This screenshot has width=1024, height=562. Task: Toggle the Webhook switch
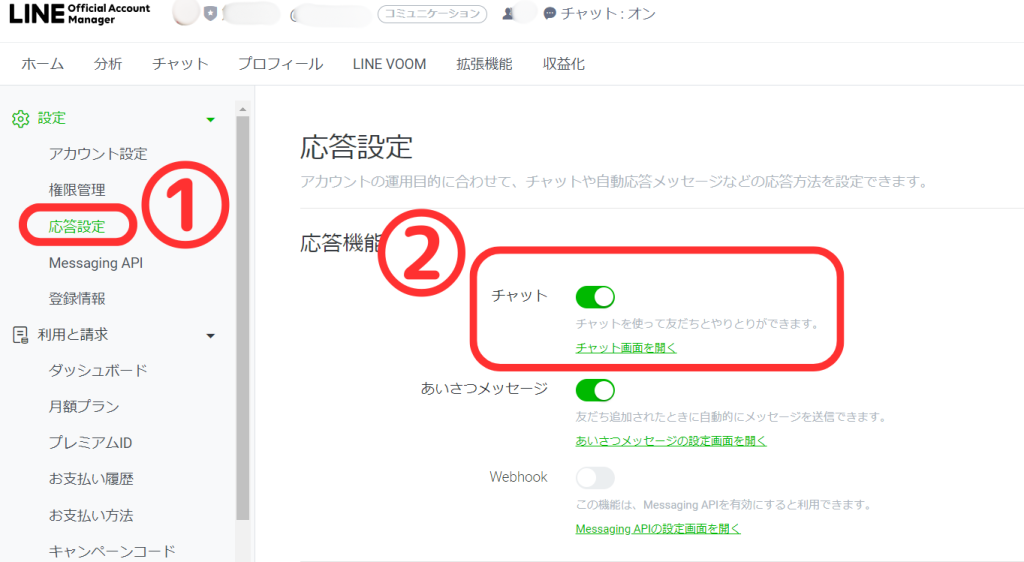pos(595,478)
